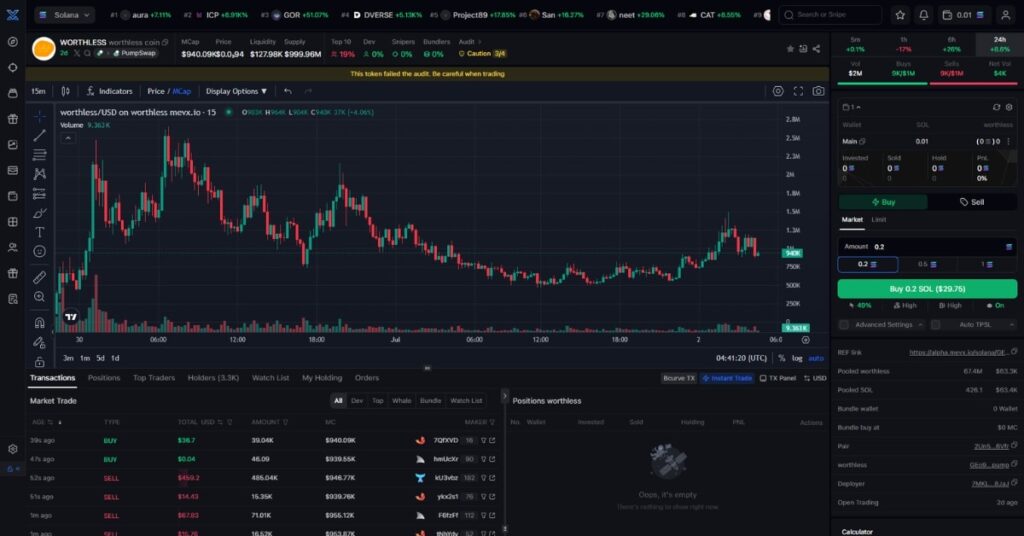Viewport: 1024px width, 536px height.
Task: Select the XABCD pattern tool
Action: pos(39,174)
